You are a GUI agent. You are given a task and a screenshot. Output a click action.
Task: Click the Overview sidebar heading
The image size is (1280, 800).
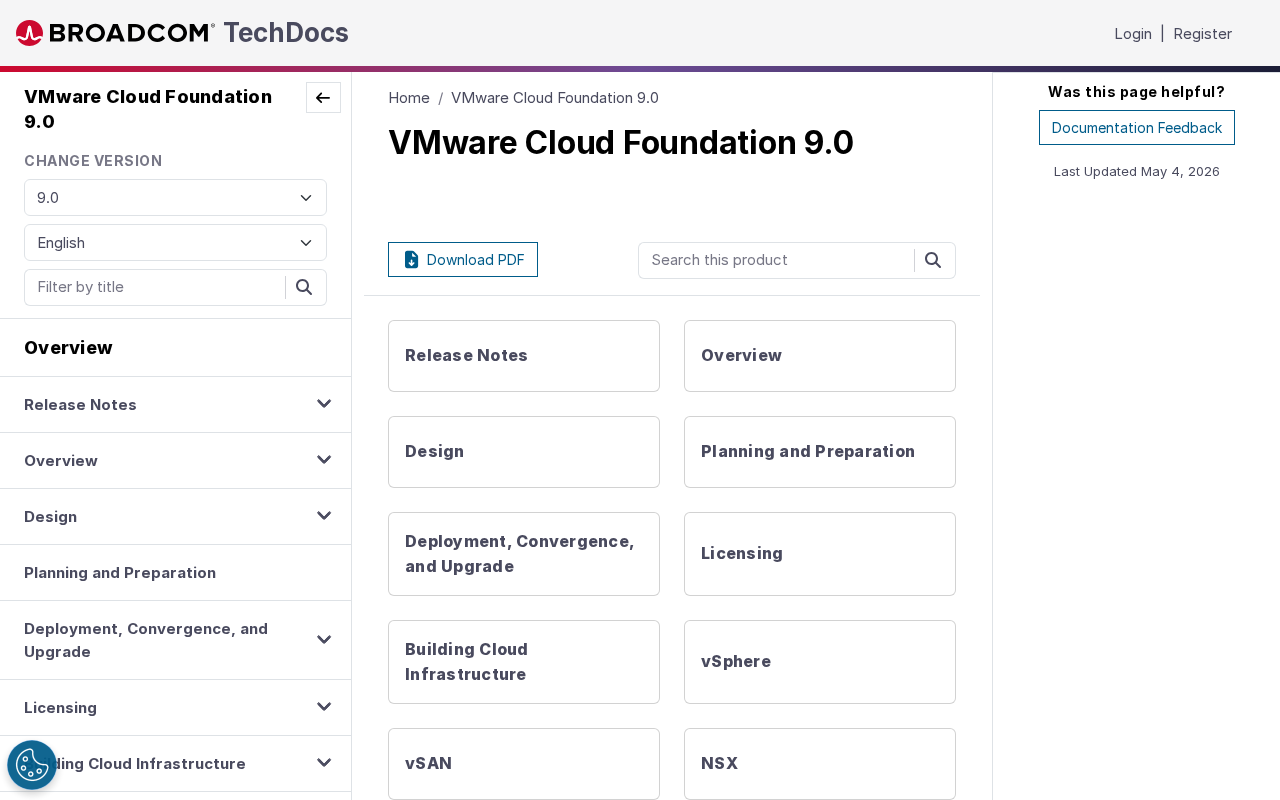[x=68, y=348]
